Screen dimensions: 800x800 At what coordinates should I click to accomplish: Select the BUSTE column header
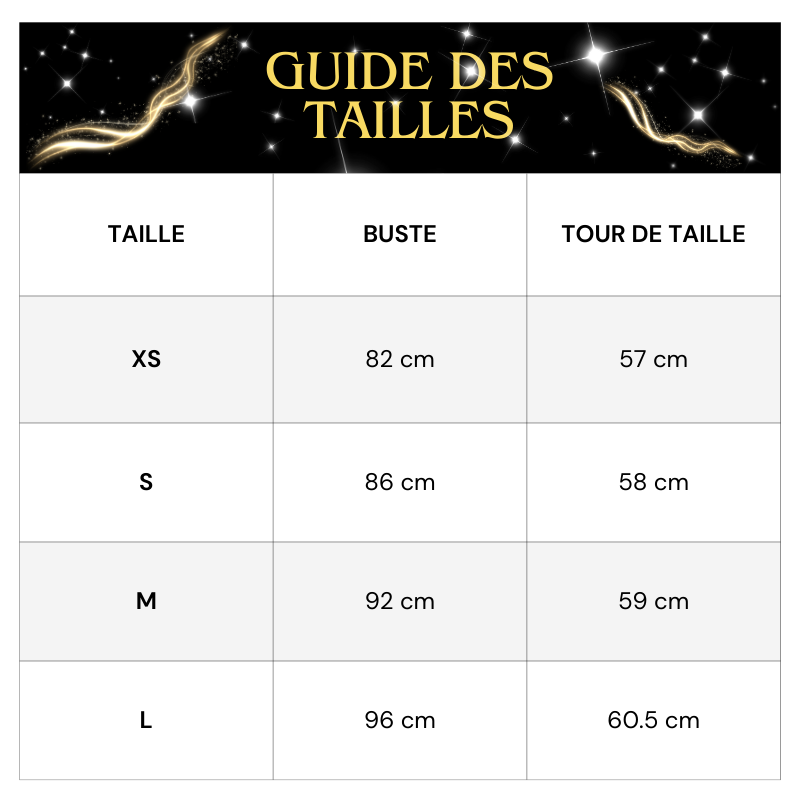(399, 234)
